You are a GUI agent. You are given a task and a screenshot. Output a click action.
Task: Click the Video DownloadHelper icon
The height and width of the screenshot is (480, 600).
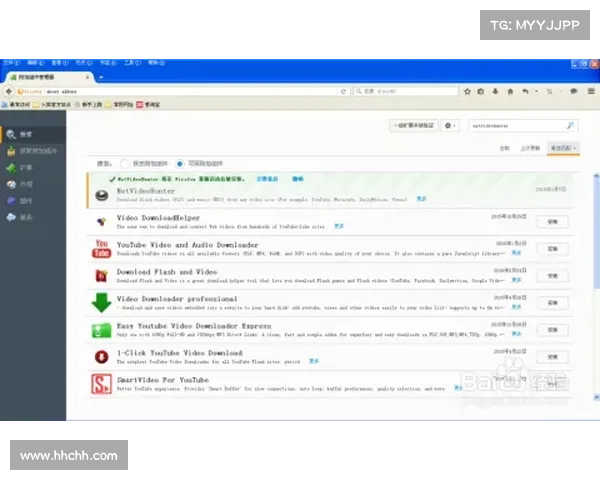point(101,221)
